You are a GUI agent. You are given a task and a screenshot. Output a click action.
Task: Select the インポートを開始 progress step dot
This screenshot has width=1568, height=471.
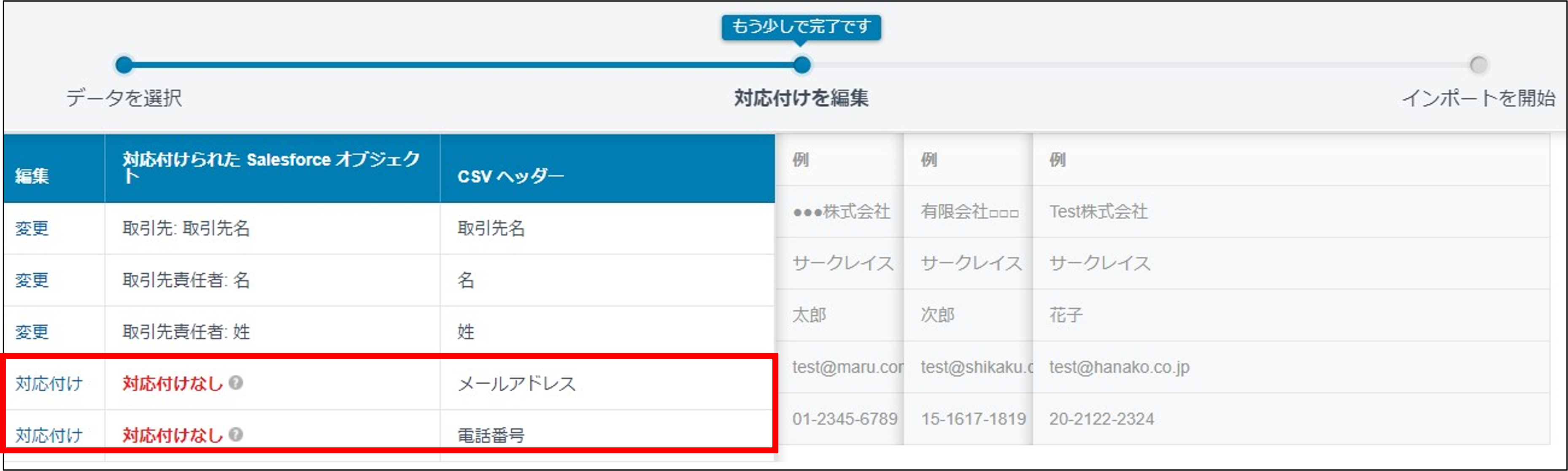1479,65
